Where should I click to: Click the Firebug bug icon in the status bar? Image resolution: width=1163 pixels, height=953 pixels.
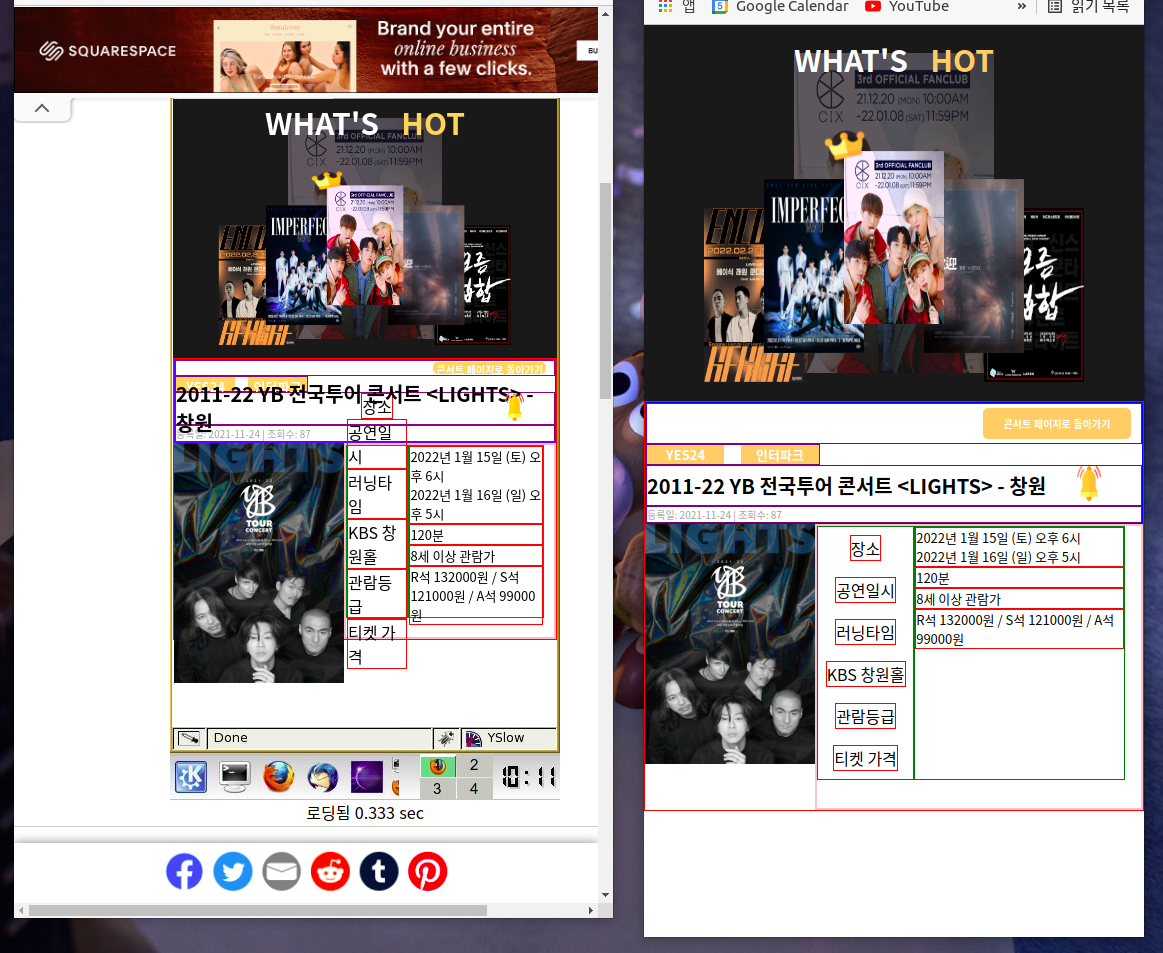[446, 738]
